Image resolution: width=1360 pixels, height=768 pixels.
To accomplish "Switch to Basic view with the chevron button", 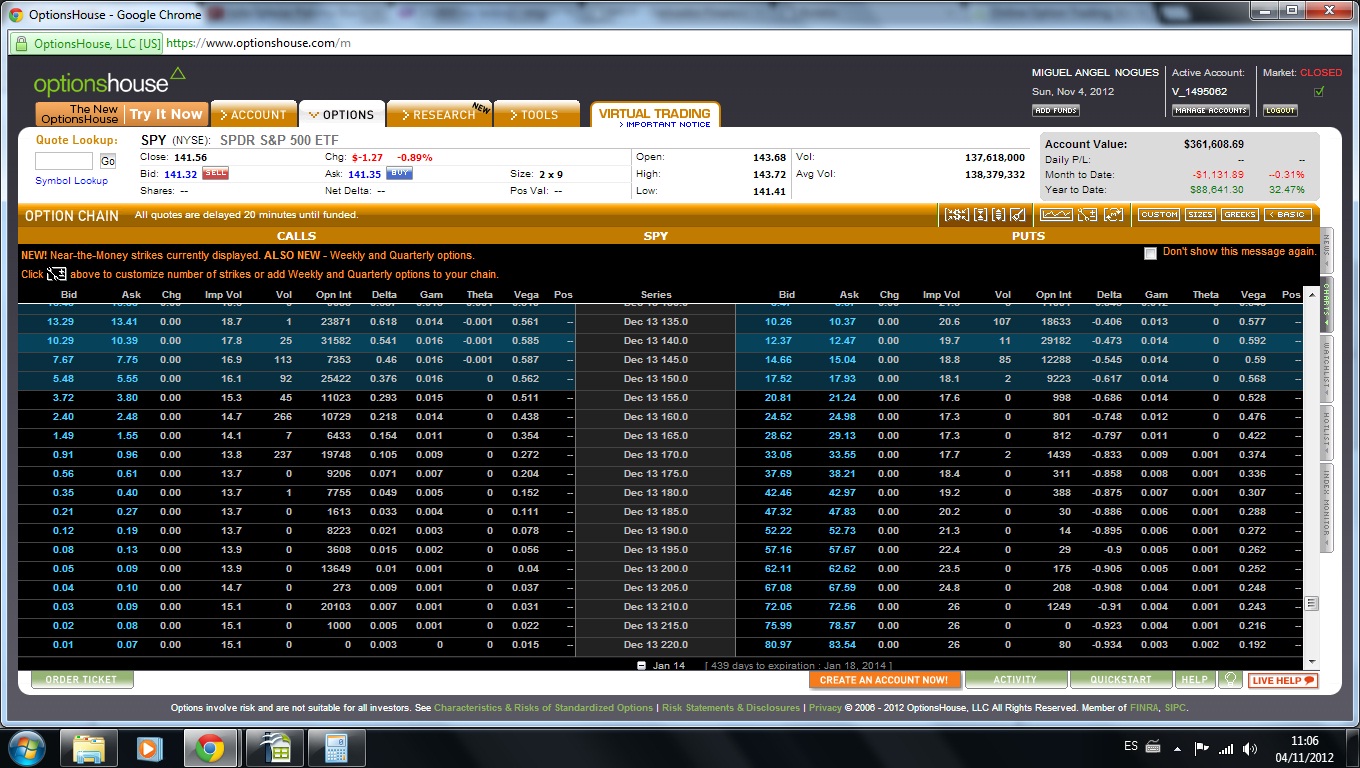I will coord(1288,215).
